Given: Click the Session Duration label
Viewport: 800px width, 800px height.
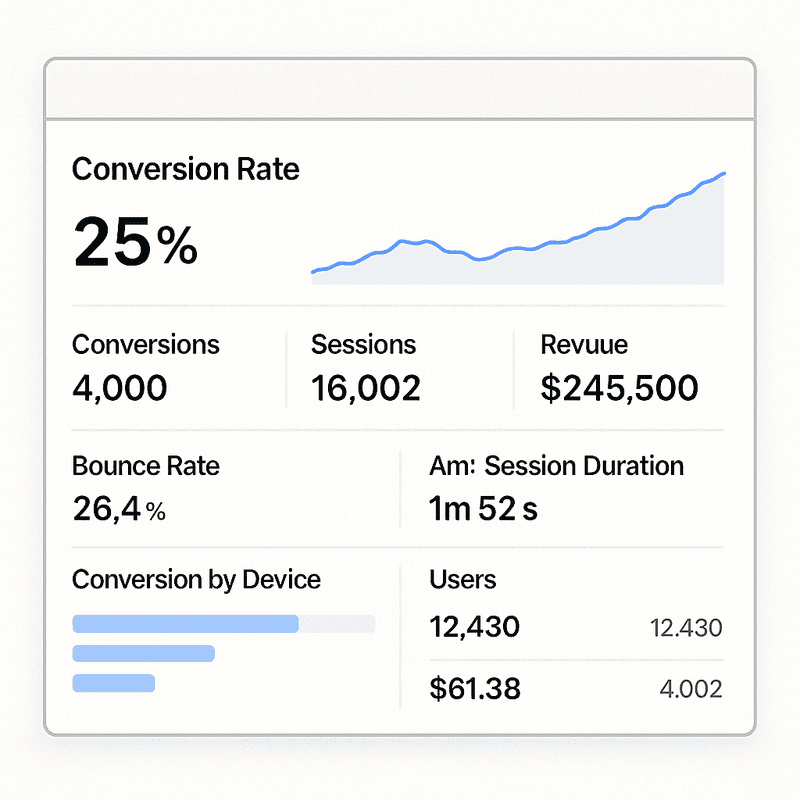Looking at the screenshot, I should tap(556, 466).
